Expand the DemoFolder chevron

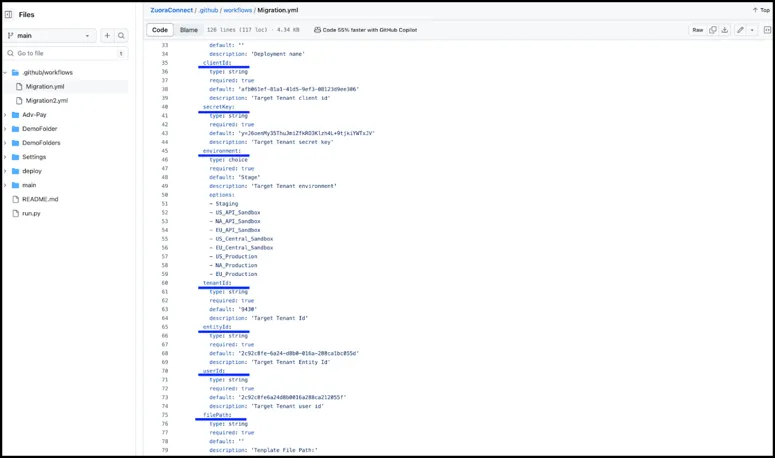click(5, 129)
